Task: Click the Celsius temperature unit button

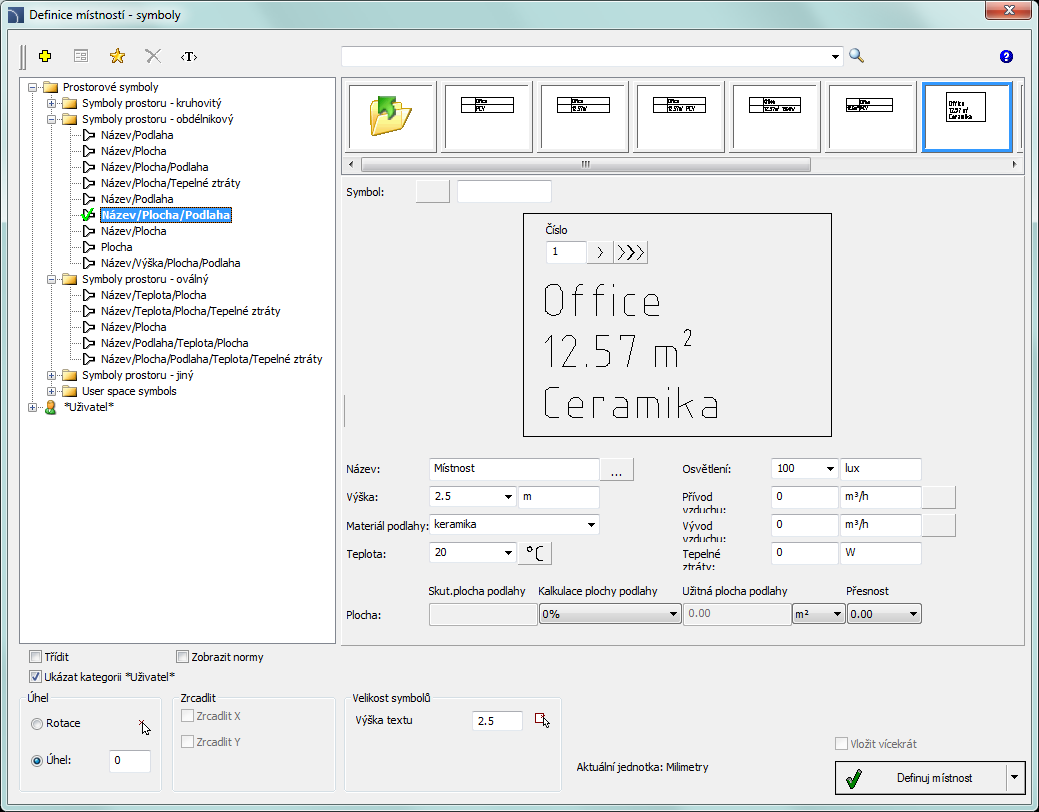Action: click(534, 553)
